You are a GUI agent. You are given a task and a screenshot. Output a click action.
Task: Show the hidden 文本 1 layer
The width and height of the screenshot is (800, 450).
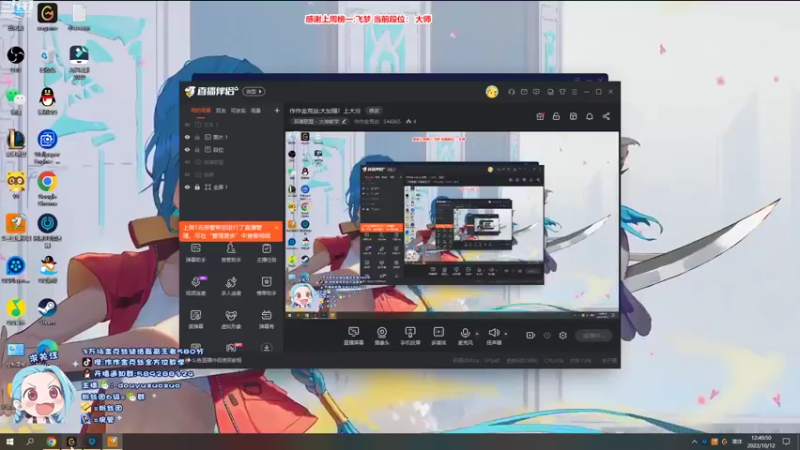pos(187,124)
